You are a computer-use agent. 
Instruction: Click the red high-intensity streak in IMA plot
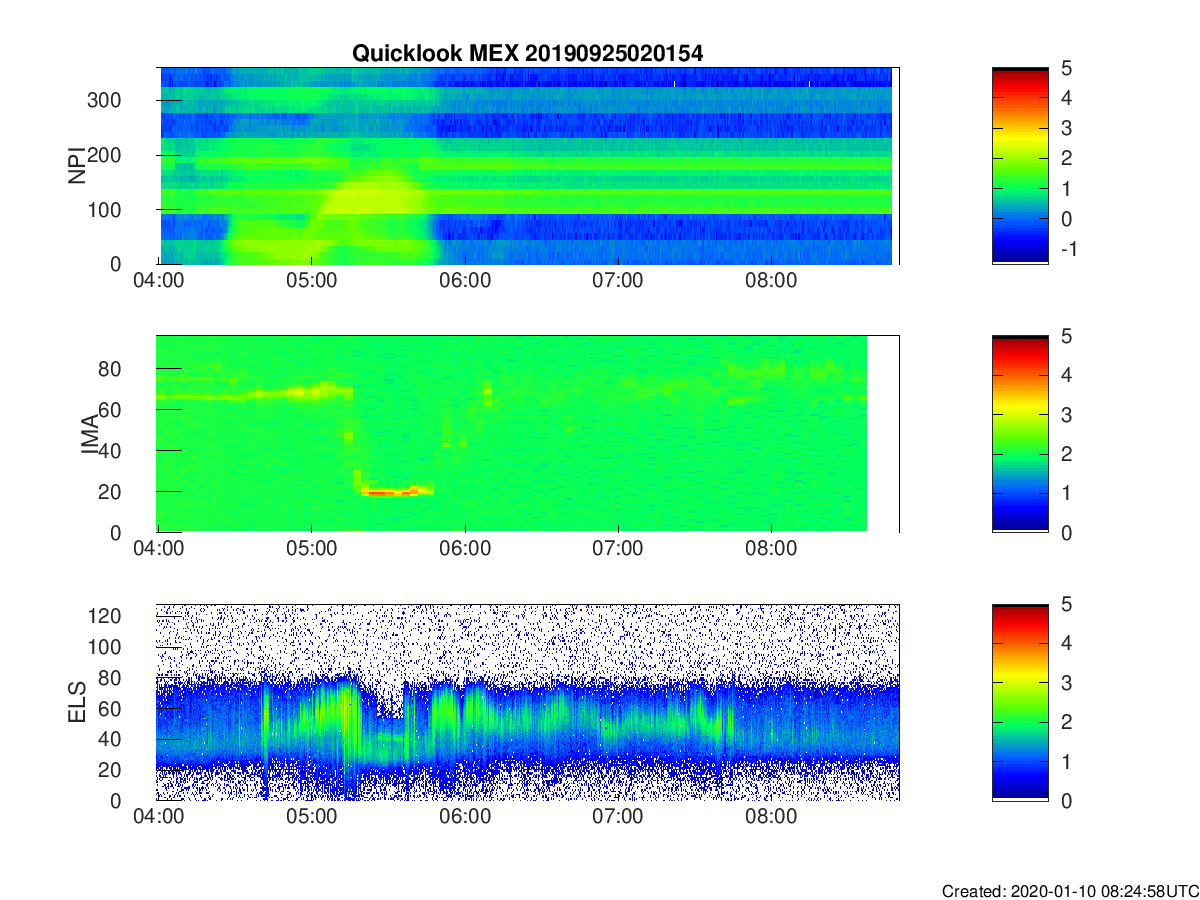pos(390,492)
